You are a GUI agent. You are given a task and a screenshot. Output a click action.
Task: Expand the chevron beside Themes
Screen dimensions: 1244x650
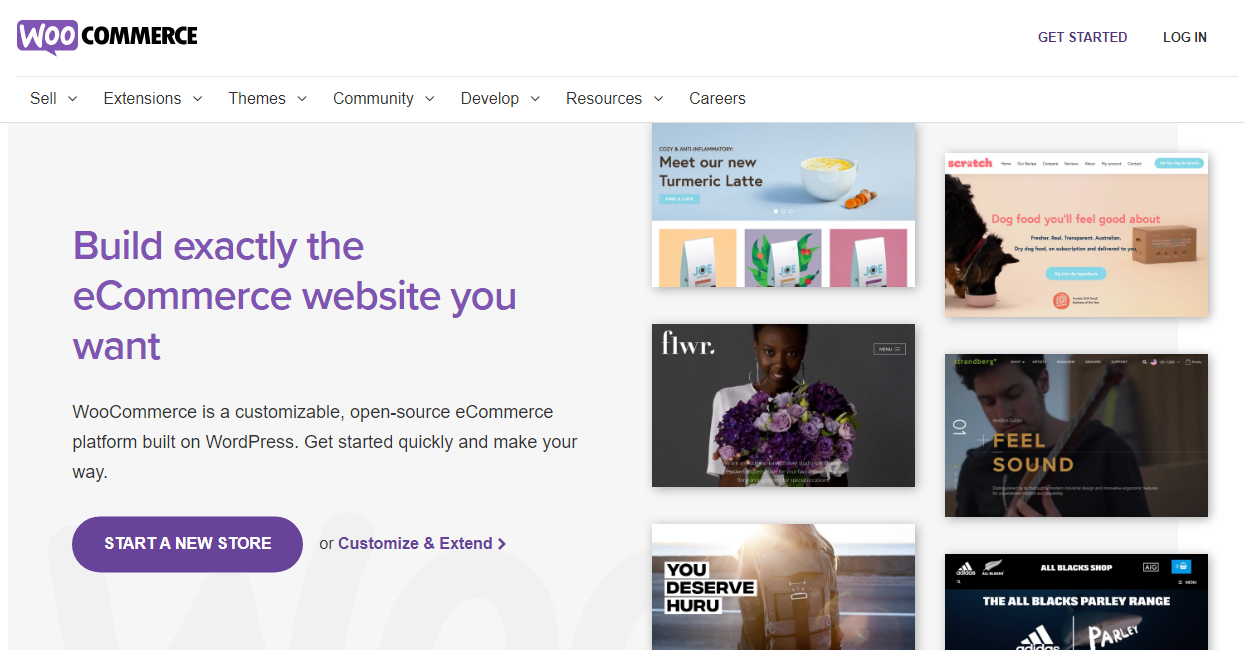point(301,99)
